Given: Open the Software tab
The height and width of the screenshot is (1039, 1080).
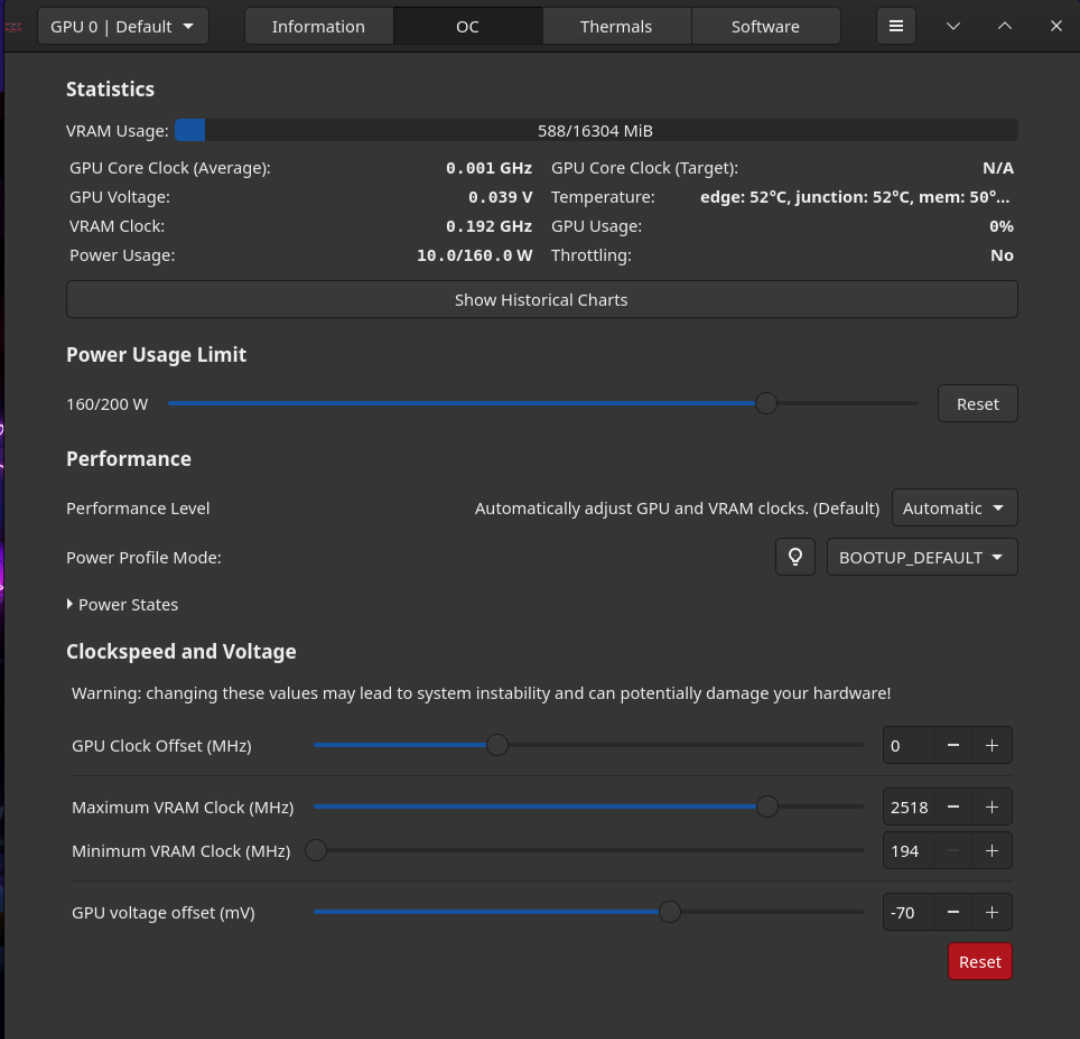Looking at the screenshot, I should click(x=765, y=26).
